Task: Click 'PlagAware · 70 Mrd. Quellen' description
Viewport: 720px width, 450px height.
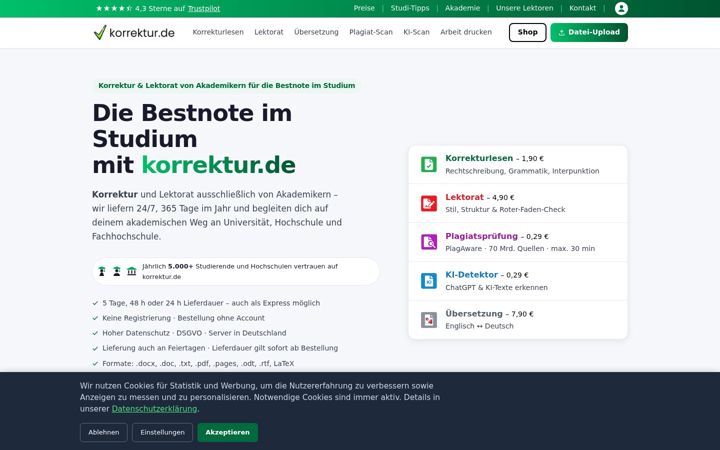Action: 520,248
